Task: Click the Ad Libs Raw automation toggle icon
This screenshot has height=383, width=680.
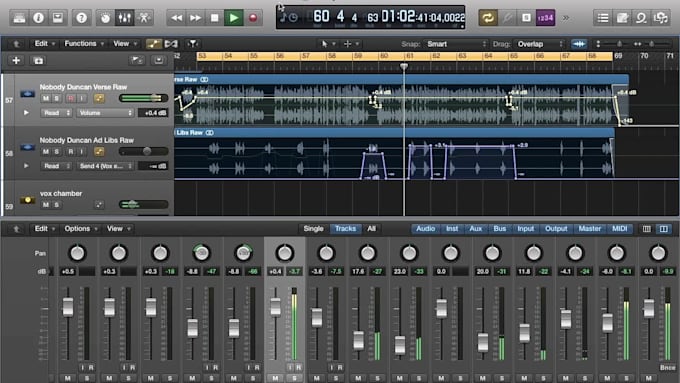Action: [x=99, y=151]
